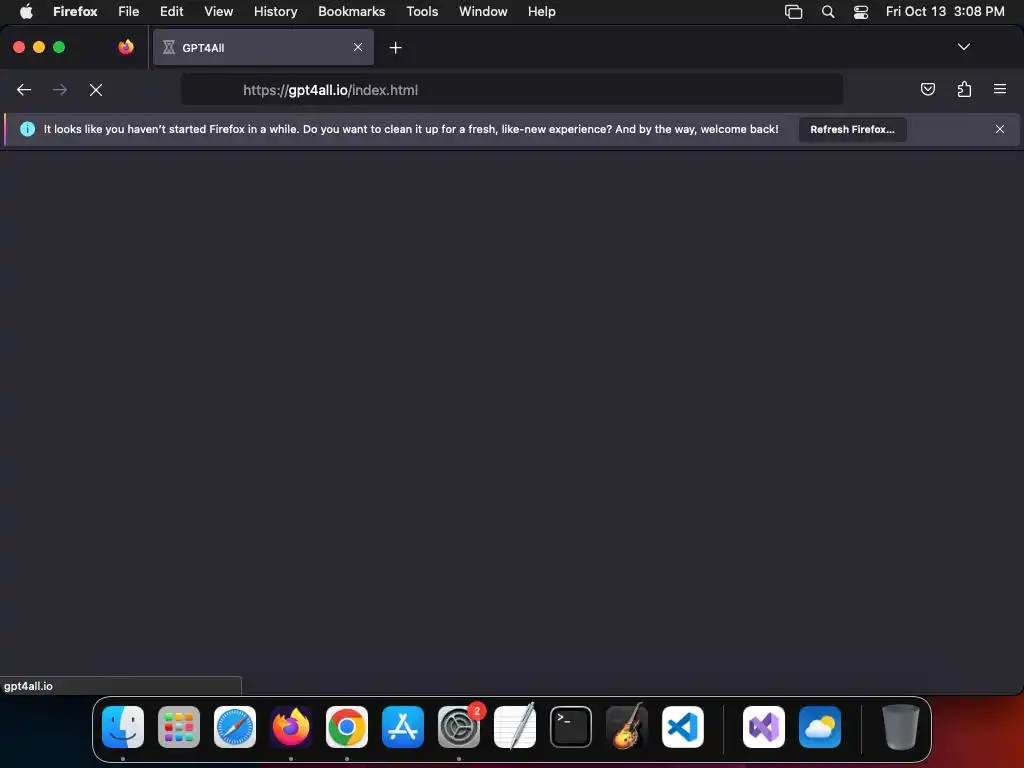Dismiss the Firefox refresh notification bar
The image size is (1024, 768).
click(x=1000, y=129)
